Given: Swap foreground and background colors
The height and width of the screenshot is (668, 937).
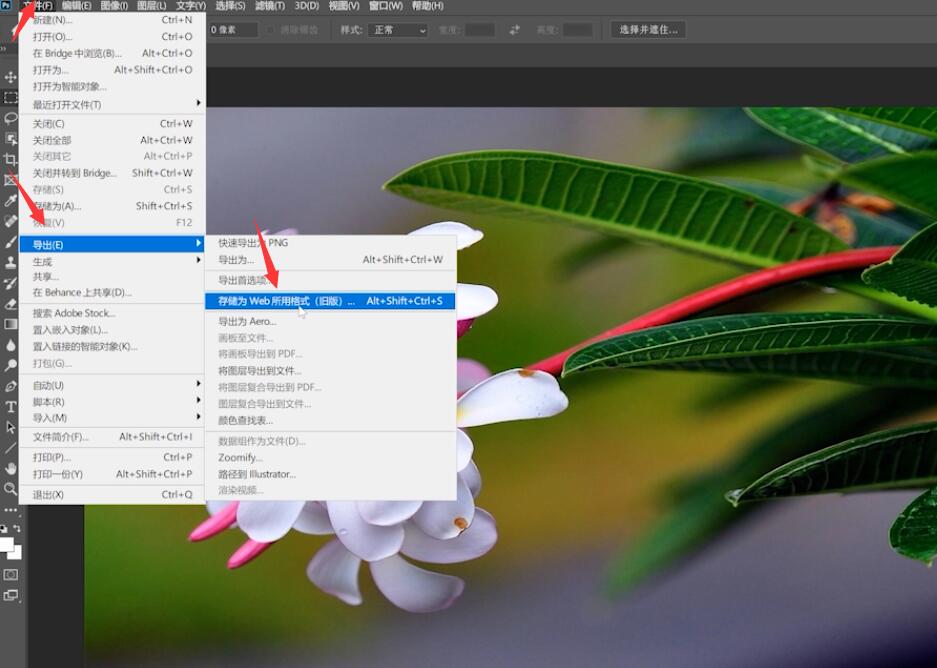Looking at the screenshot, I should [17, 528].
